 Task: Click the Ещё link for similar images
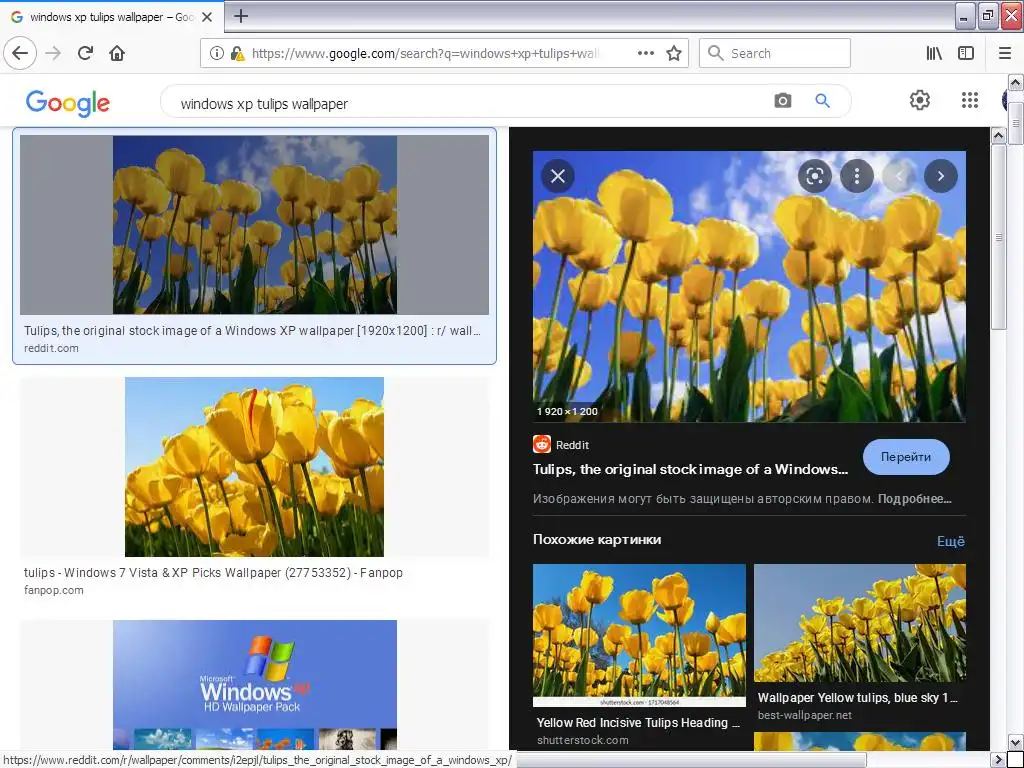[951, 541]
